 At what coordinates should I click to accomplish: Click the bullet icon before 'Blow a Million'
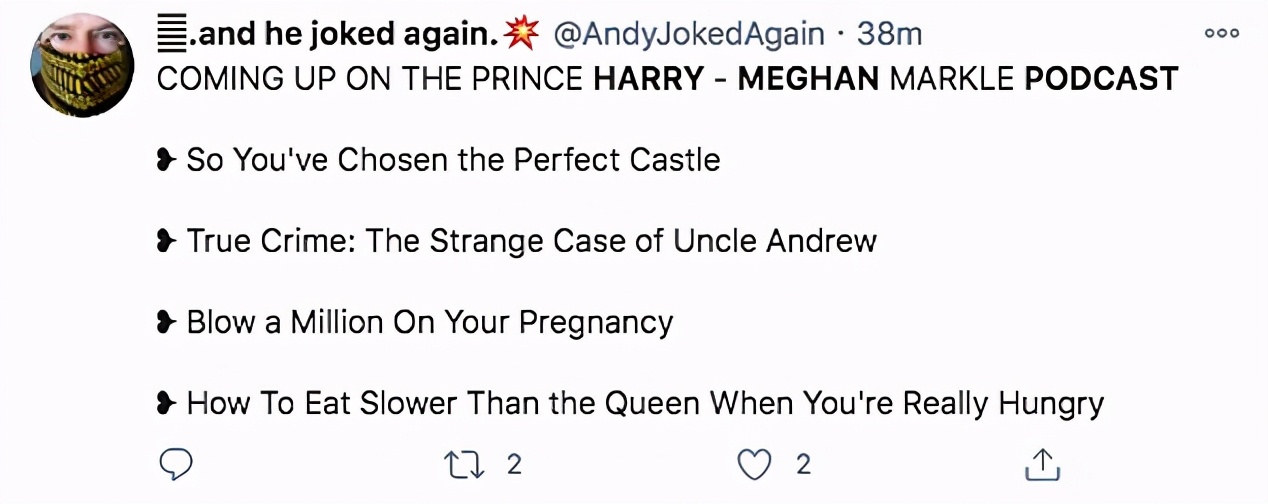click(167, 323)
